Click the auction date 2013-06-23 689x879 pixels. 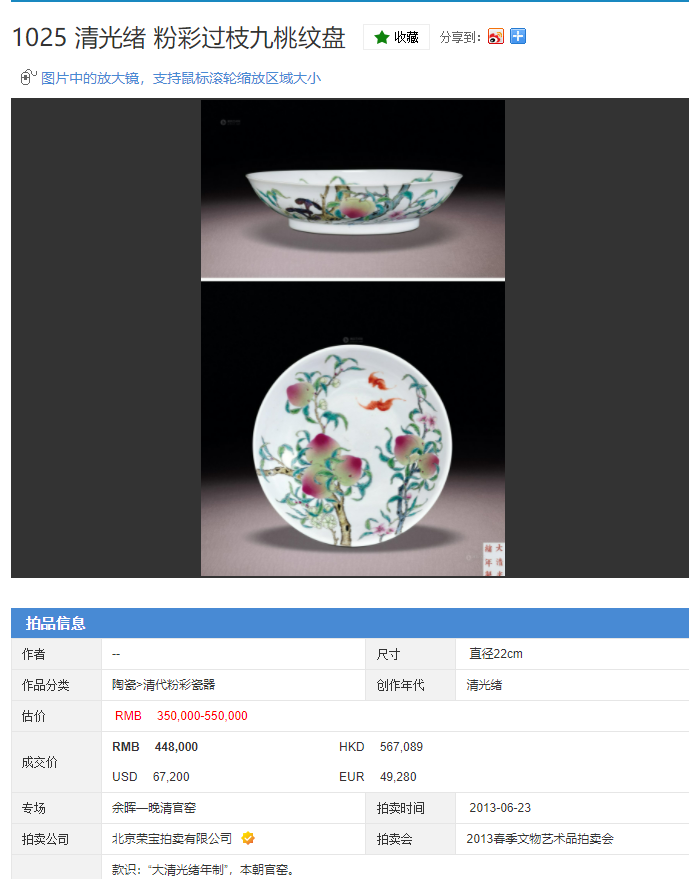pyautogui.click(x=500, y=808)
